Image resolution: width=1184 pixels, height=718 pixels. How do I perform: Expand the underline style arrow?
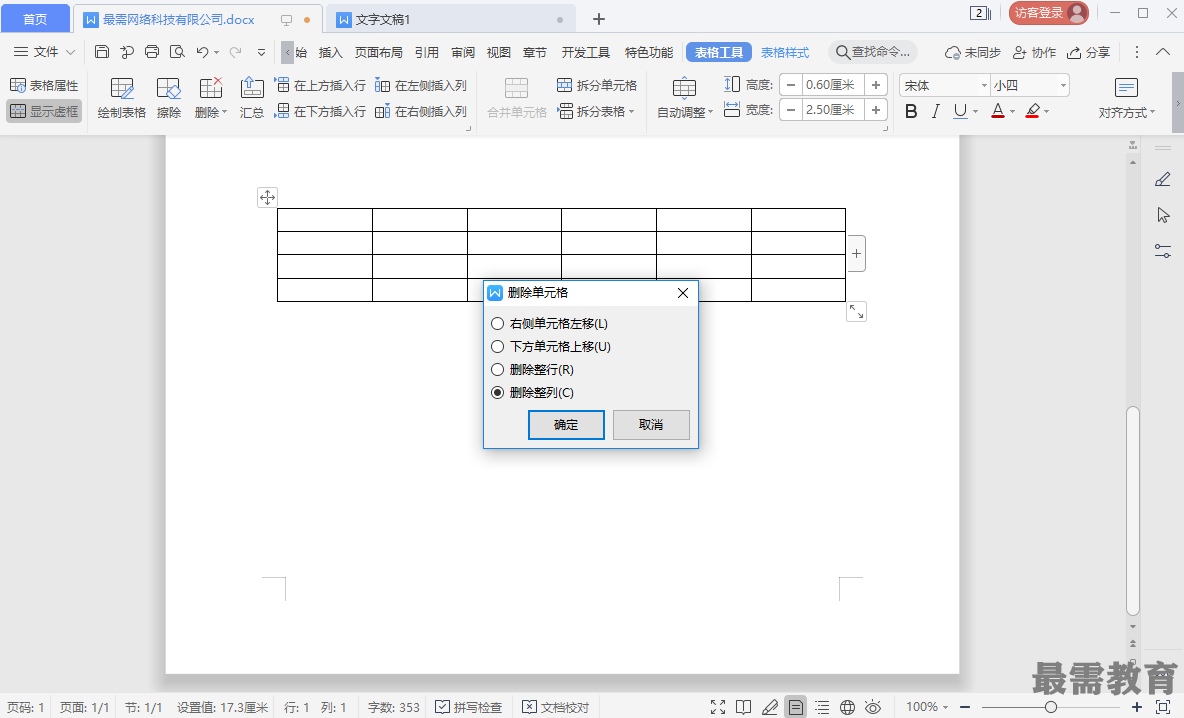point(976,112)
